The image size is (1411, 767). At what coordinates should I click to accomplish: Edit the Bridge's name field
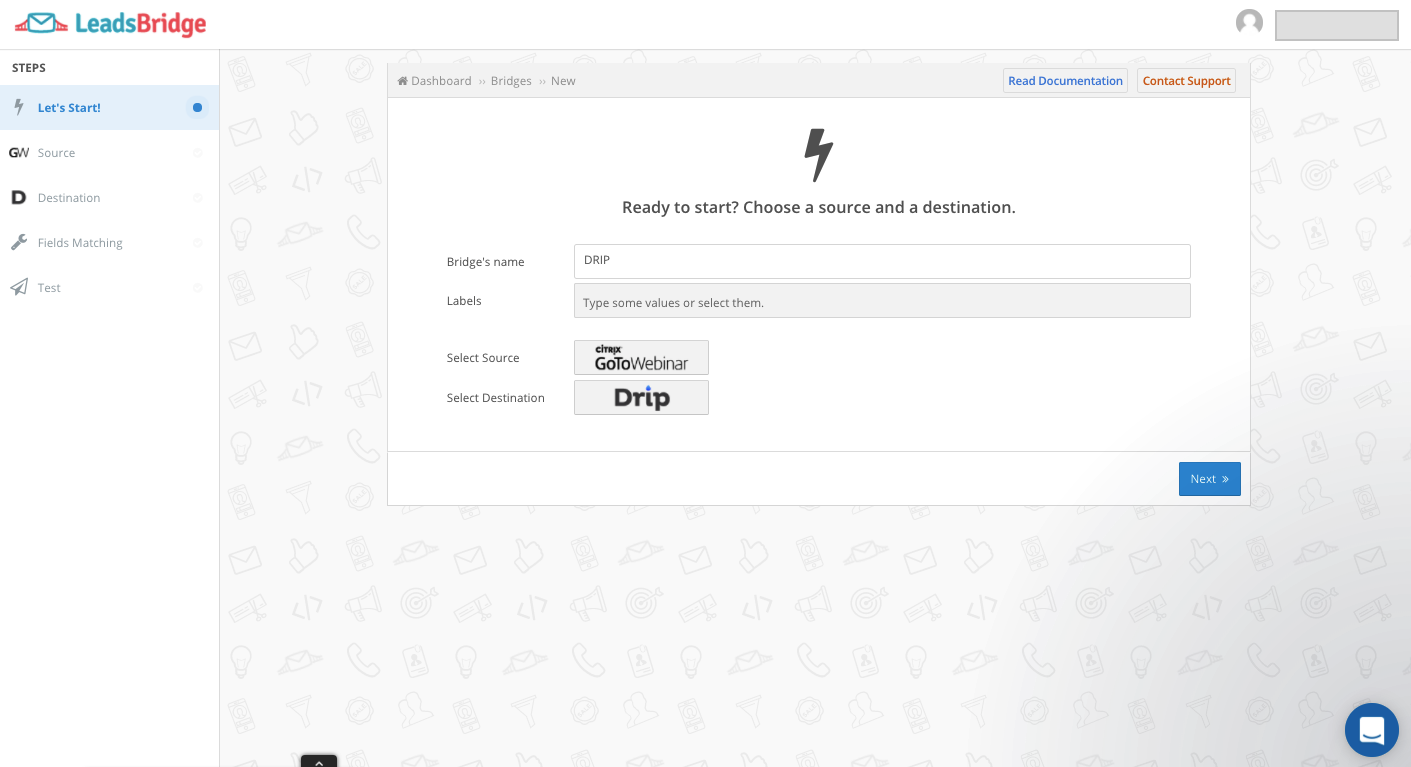[x=882, y=261]
